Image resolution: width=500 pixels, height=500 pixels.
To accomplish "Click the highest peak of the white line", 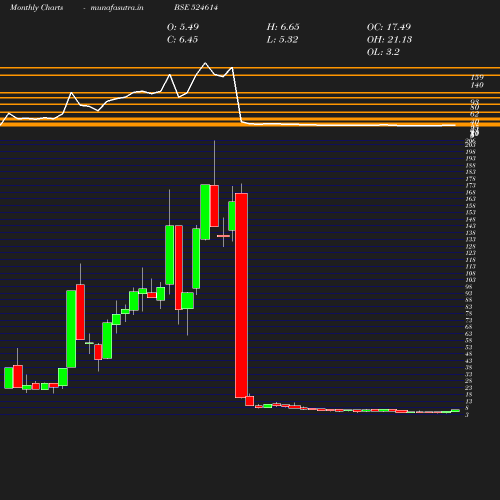I will (205, 63).
